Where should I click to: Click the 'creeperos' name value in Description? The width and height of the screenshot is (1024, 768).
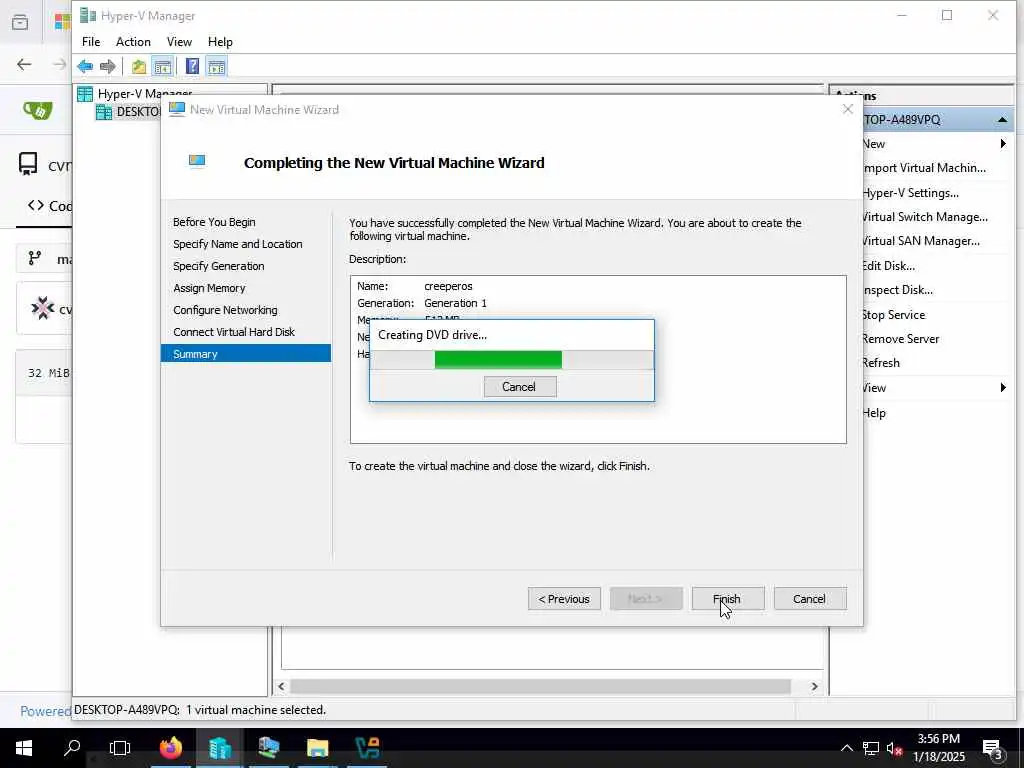pos(448,286)
